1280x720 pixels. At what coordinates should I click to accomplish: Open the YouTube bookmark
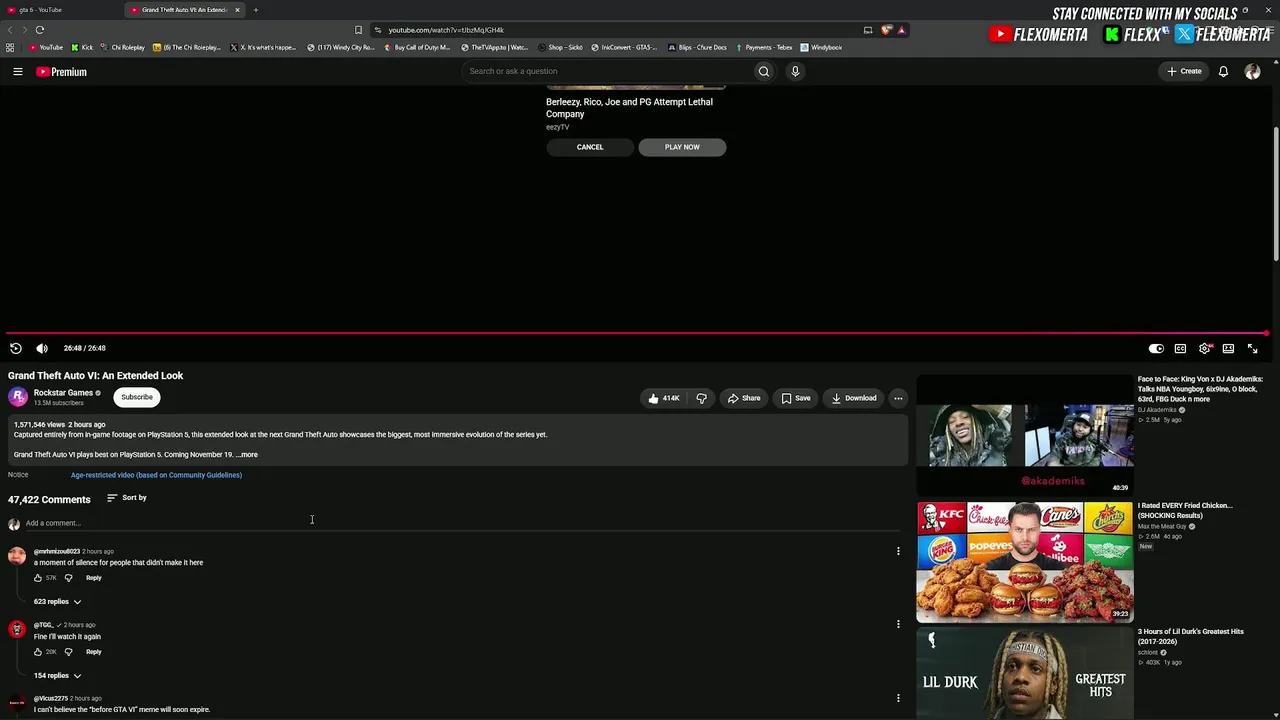click(x=46, y=47)
